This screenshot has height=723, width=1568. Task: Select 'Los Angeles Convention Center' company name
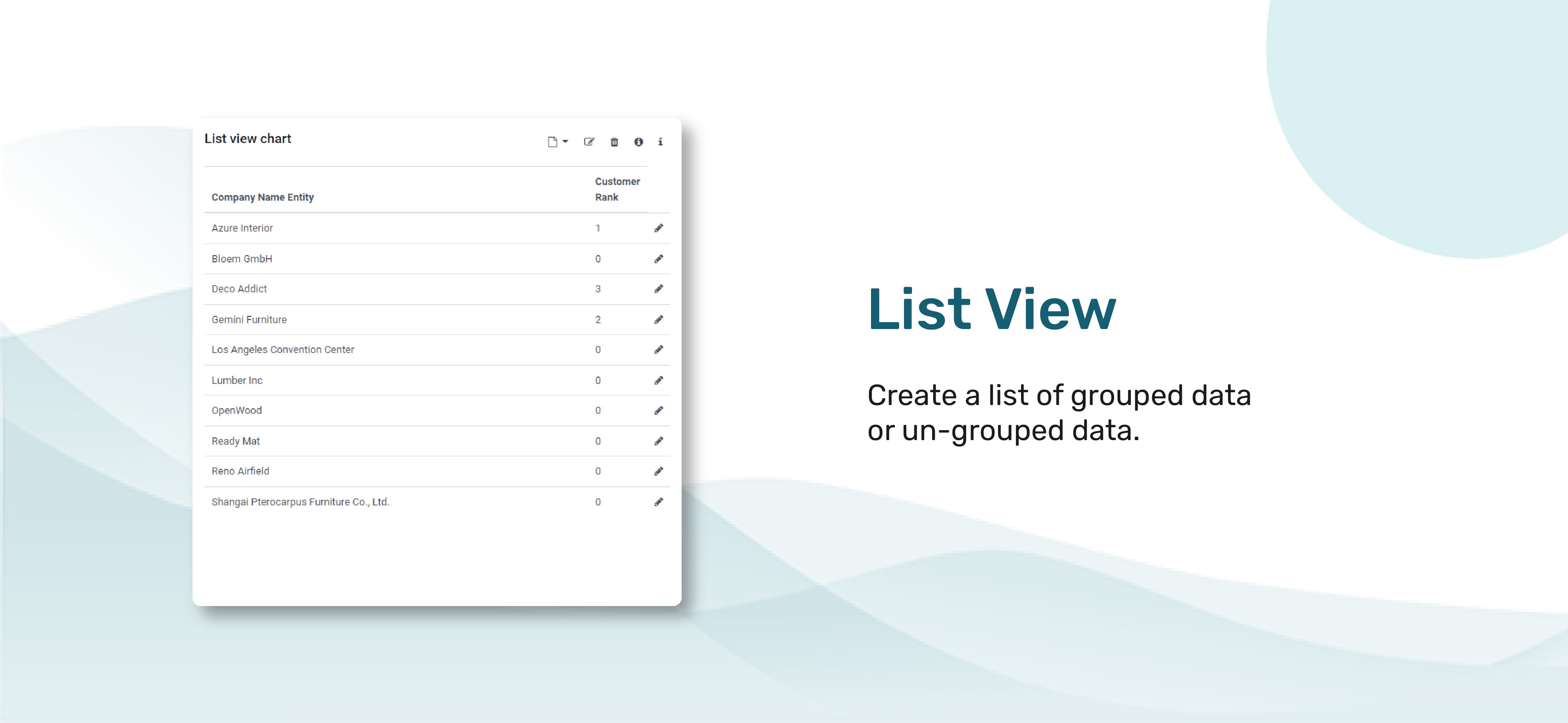[x=282, y=350]
